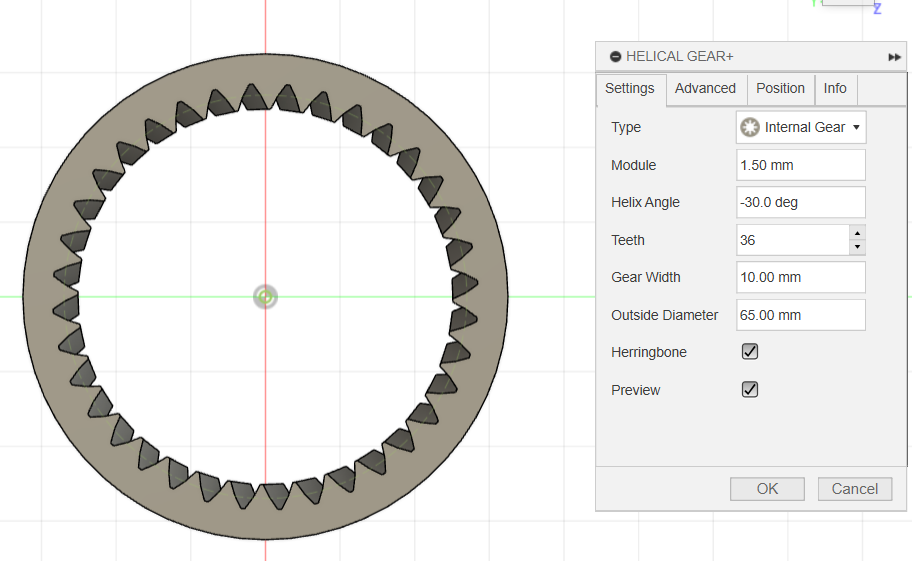Increase the Teeth count with the up arrow
This screenshot has width=912, height=561.
tap(857, 233)
